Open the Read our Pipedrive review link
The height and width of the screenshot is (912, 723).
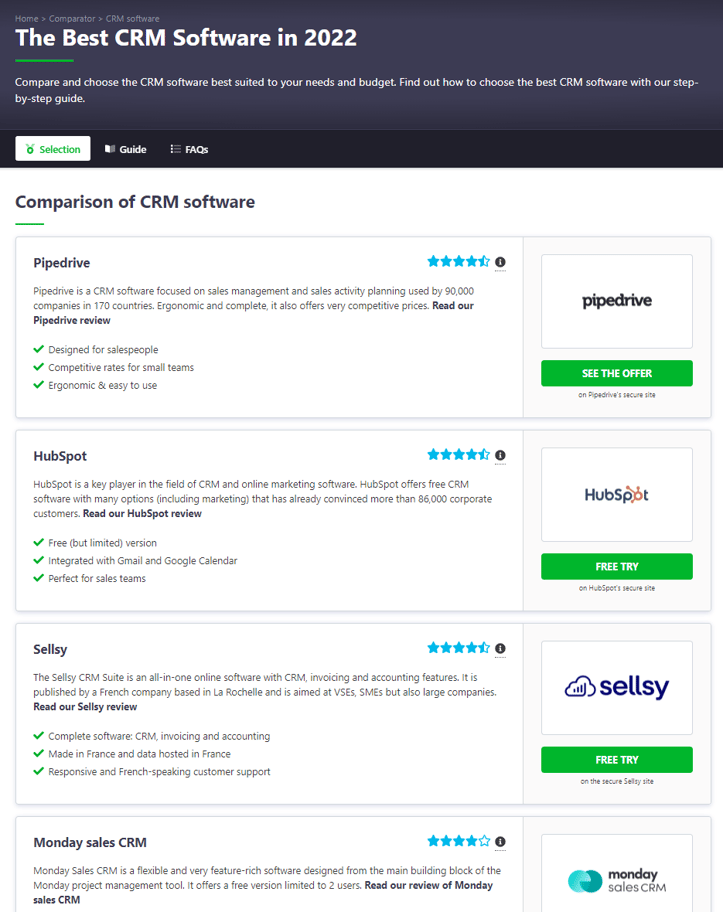point(72,320)
